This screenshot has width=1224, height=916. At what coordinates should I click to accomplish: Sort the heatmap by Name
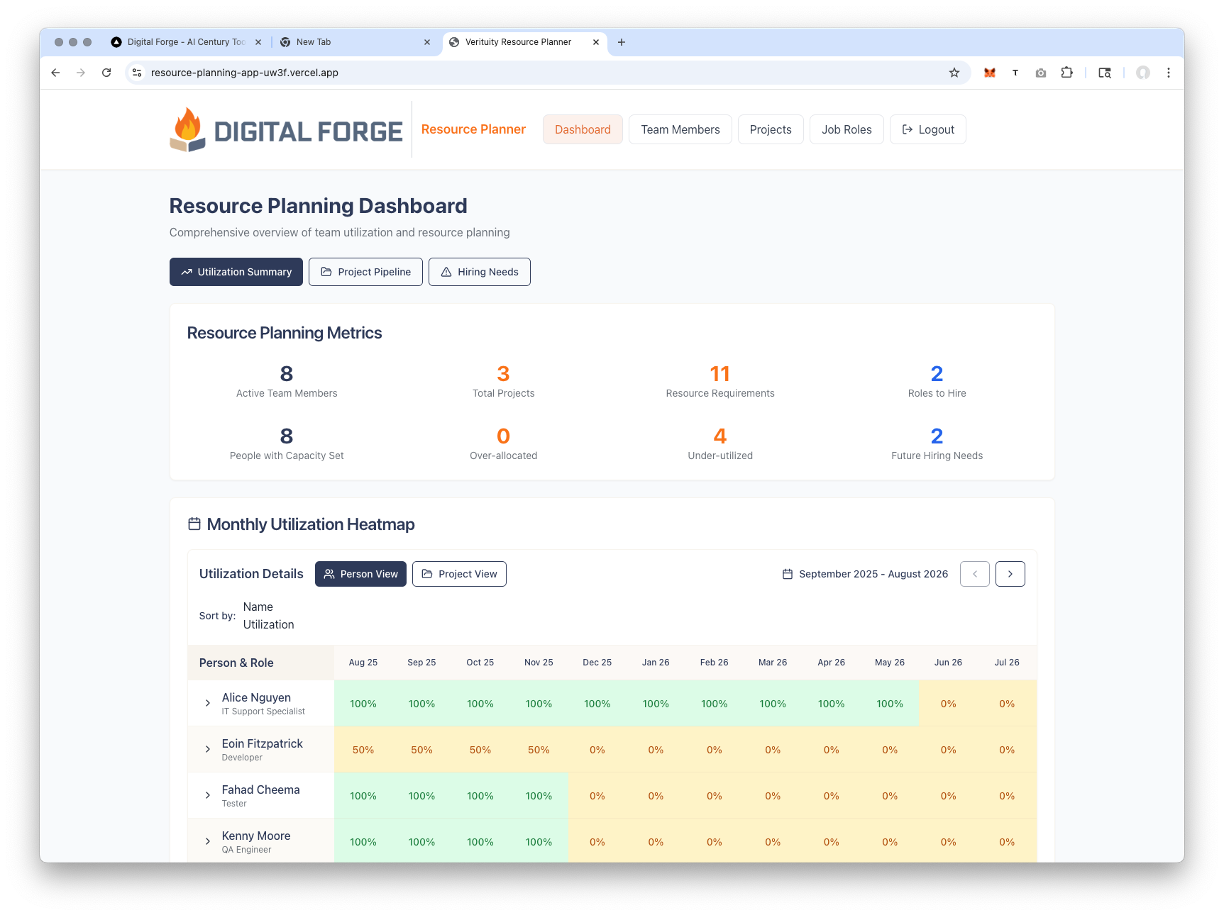(x=257, y=606)
